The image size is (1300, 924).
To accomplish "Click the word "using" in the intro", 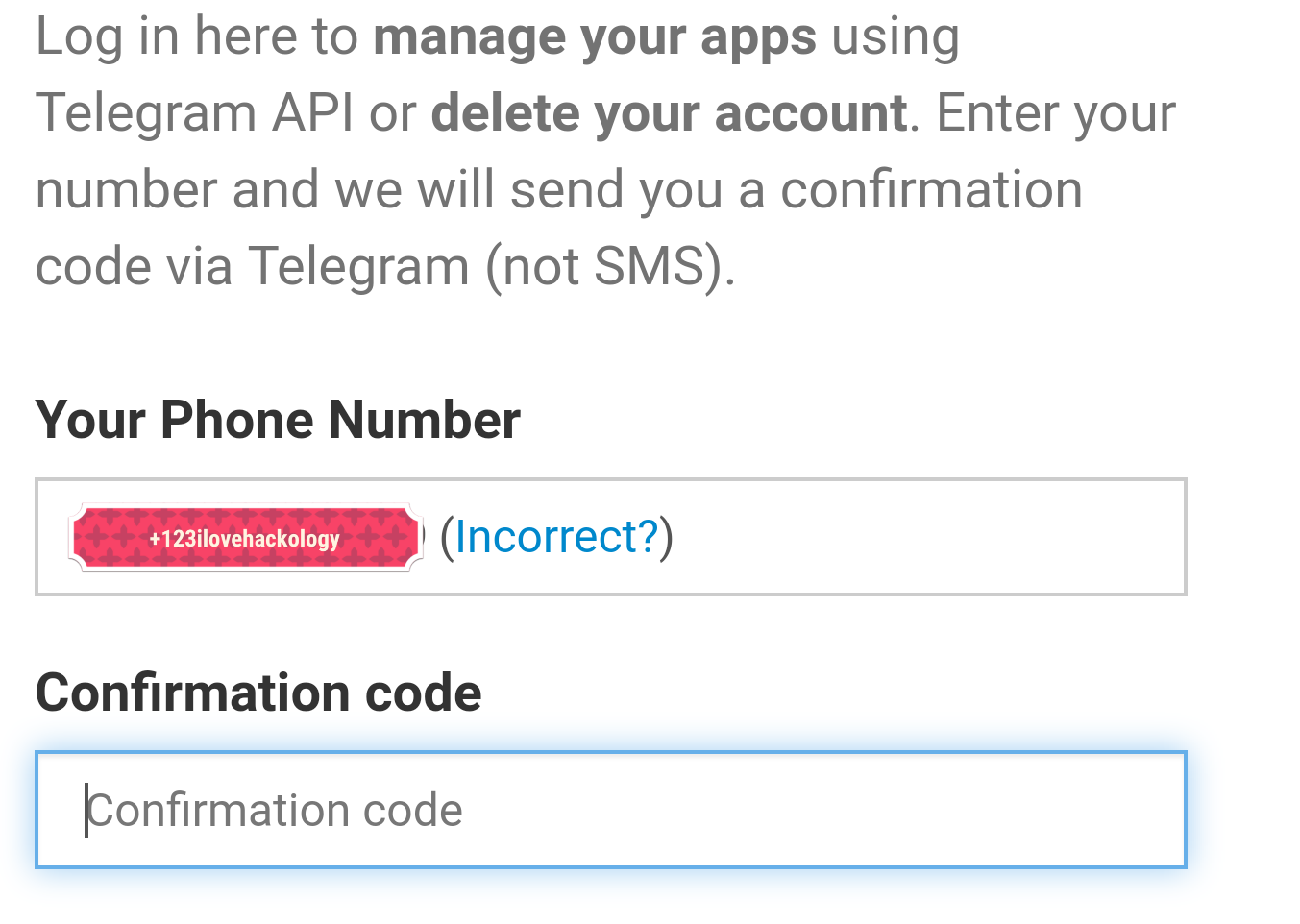I will point(895,37).
